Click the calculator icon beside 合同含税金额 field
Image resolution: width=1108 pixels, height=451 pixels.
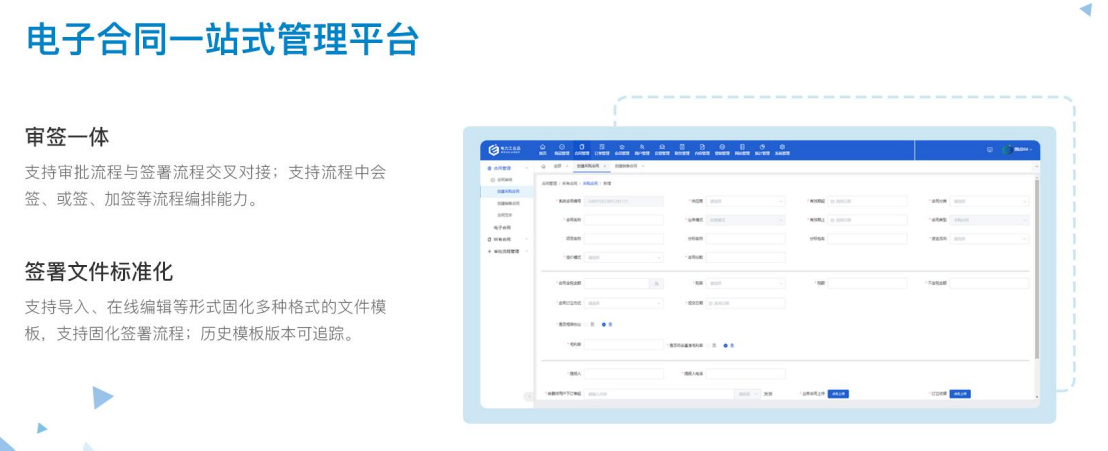point(656,283)
